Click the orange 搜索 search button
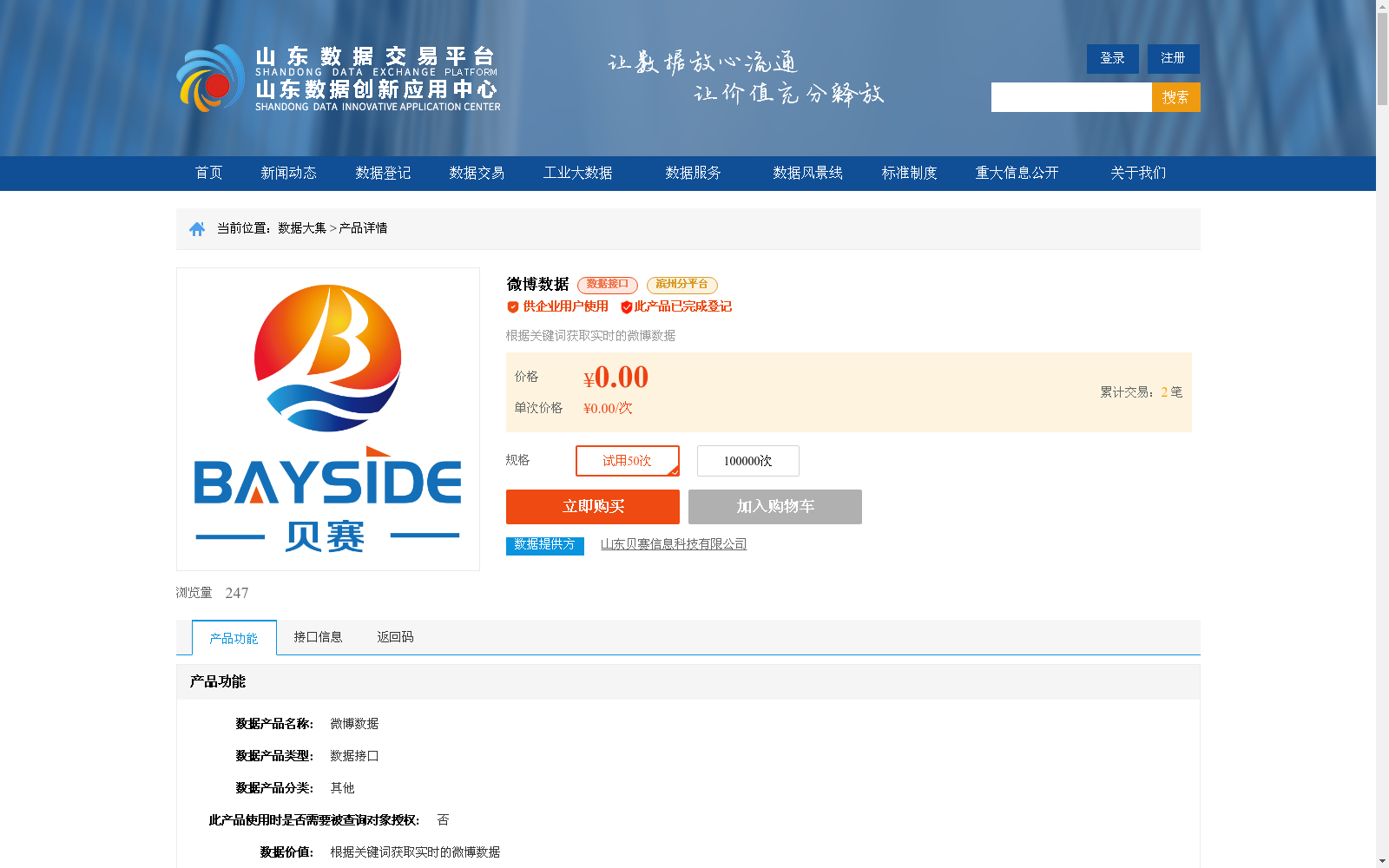Viewport: 1389px width, 868px height. (x=1176, y=97)
